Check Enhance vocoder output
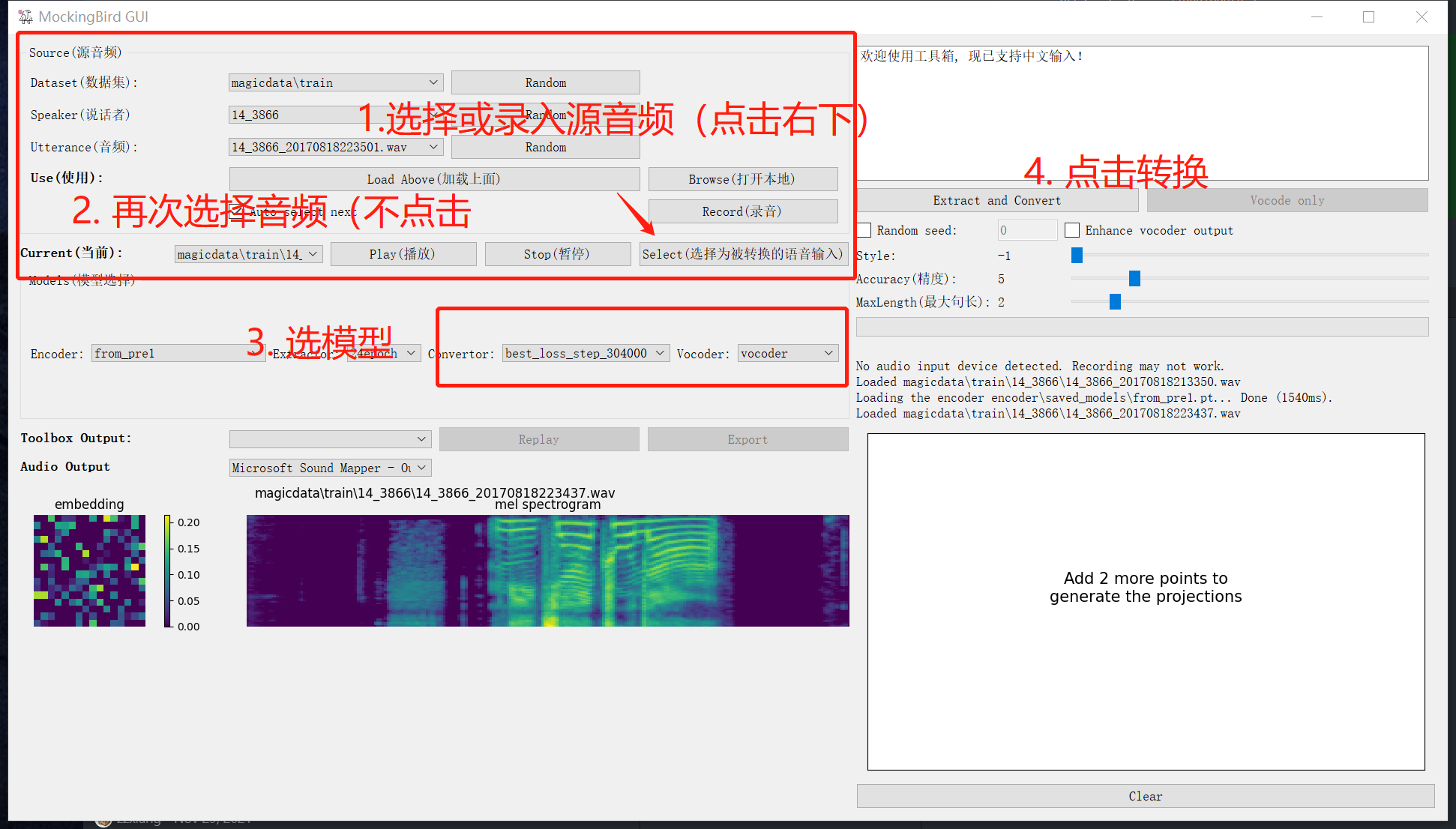Screen dimensions: 1456x829 point(1072,229)
